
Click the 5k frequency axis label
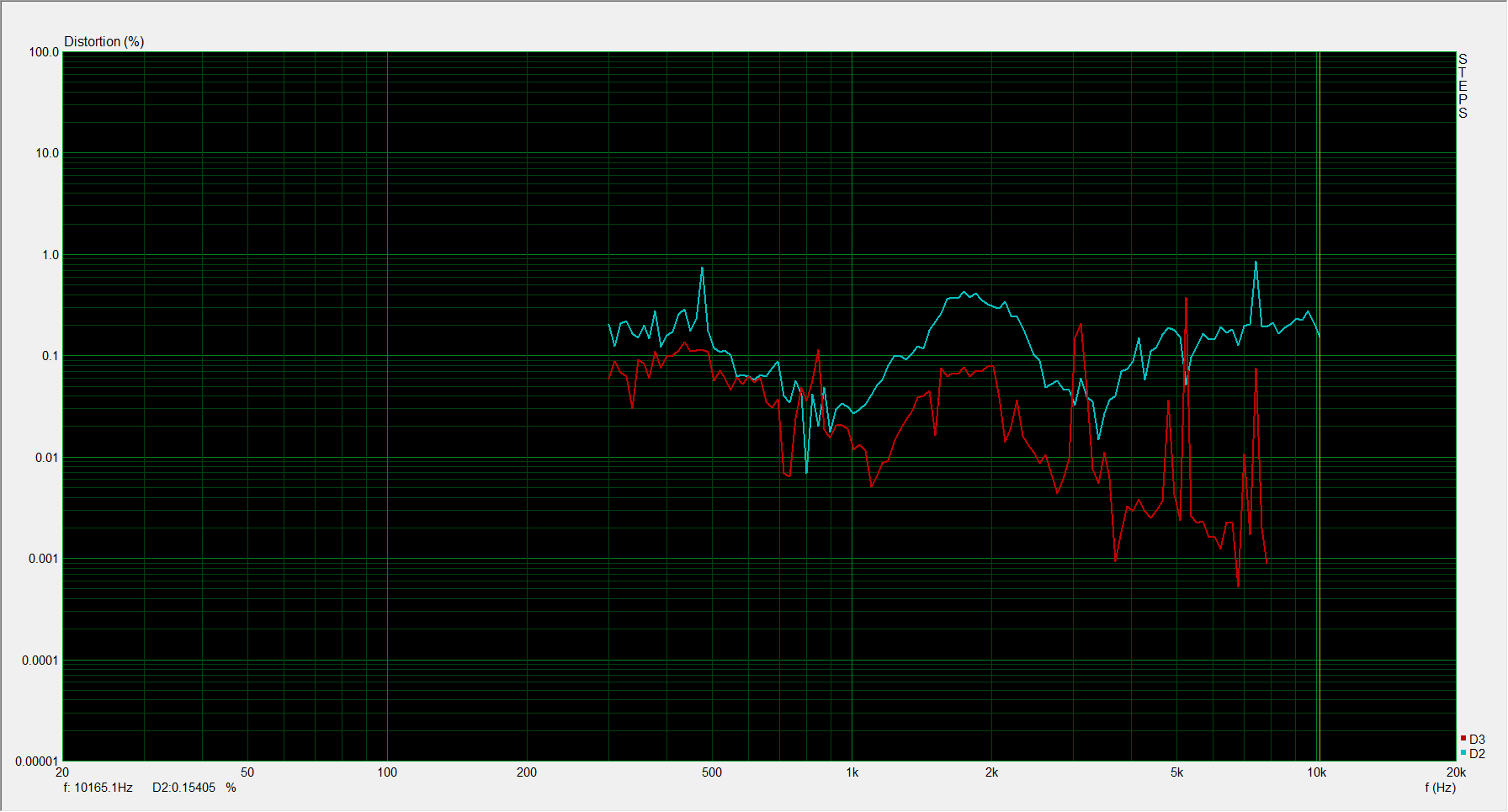[1177, 772]
